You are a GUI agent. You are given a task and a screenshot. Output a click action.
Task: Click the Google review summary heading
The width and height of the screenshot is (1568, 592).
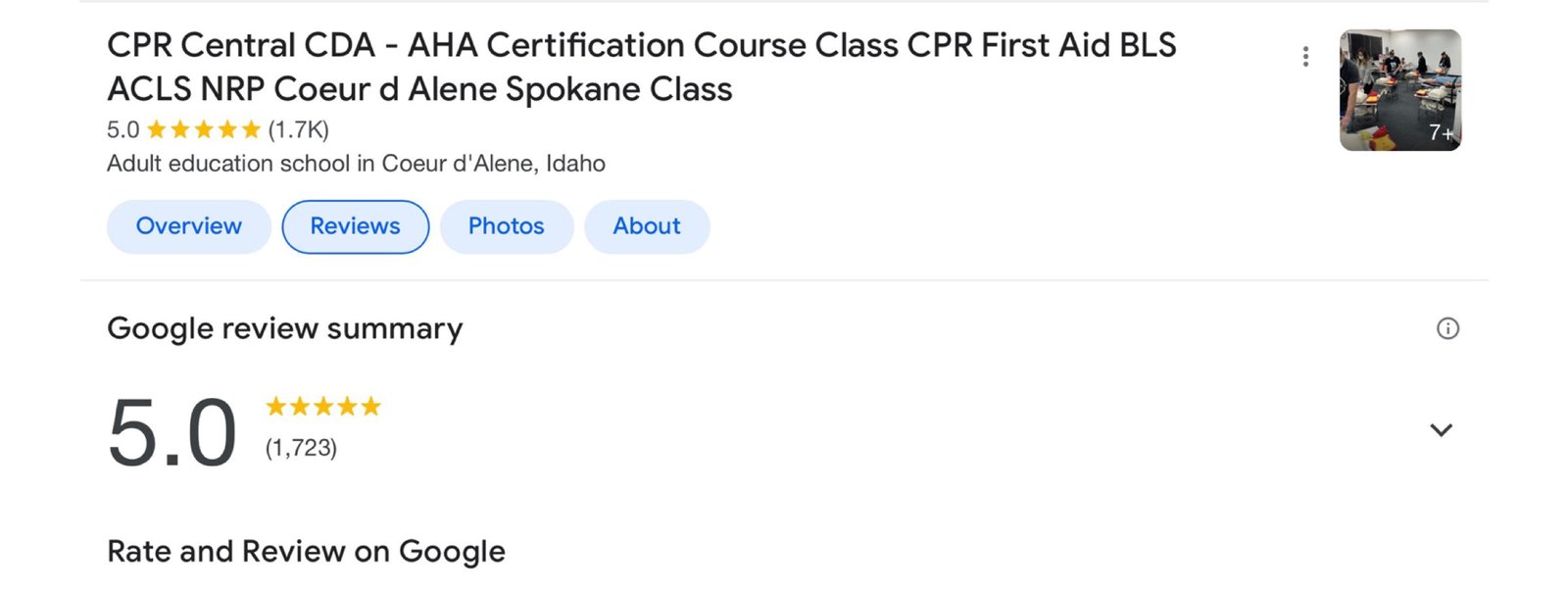tap(284, 328)
